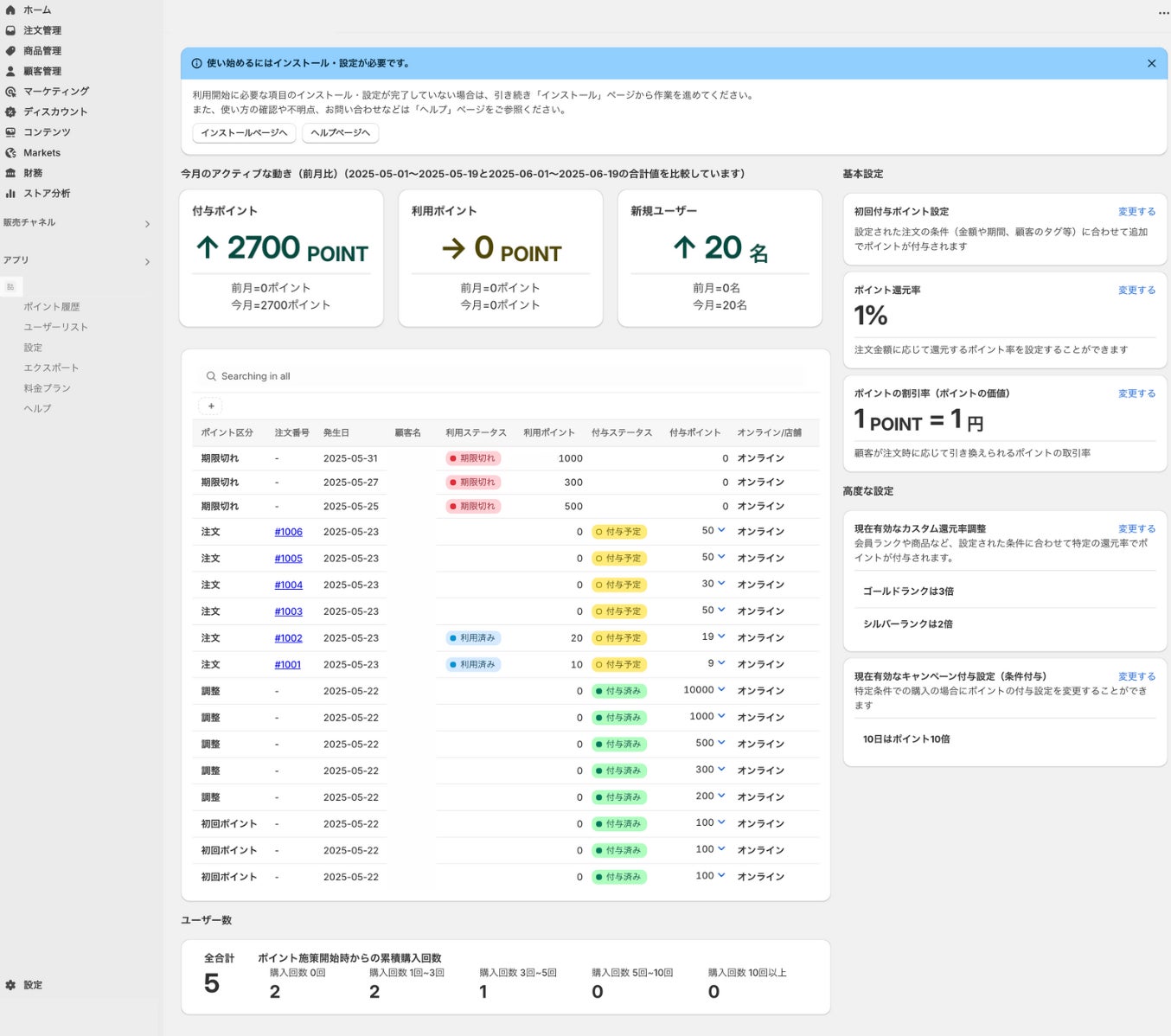1171x1036 pixels.
Task: Dismiss the install-required info banner
Action: pyautogui.click(x=1151, y=63)
